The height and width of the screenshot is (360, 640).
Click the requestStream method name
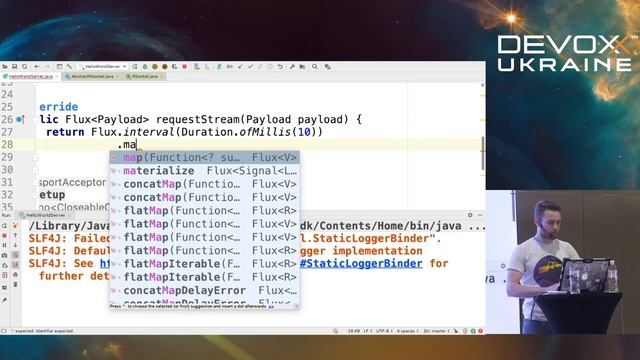tap(198, 119)
